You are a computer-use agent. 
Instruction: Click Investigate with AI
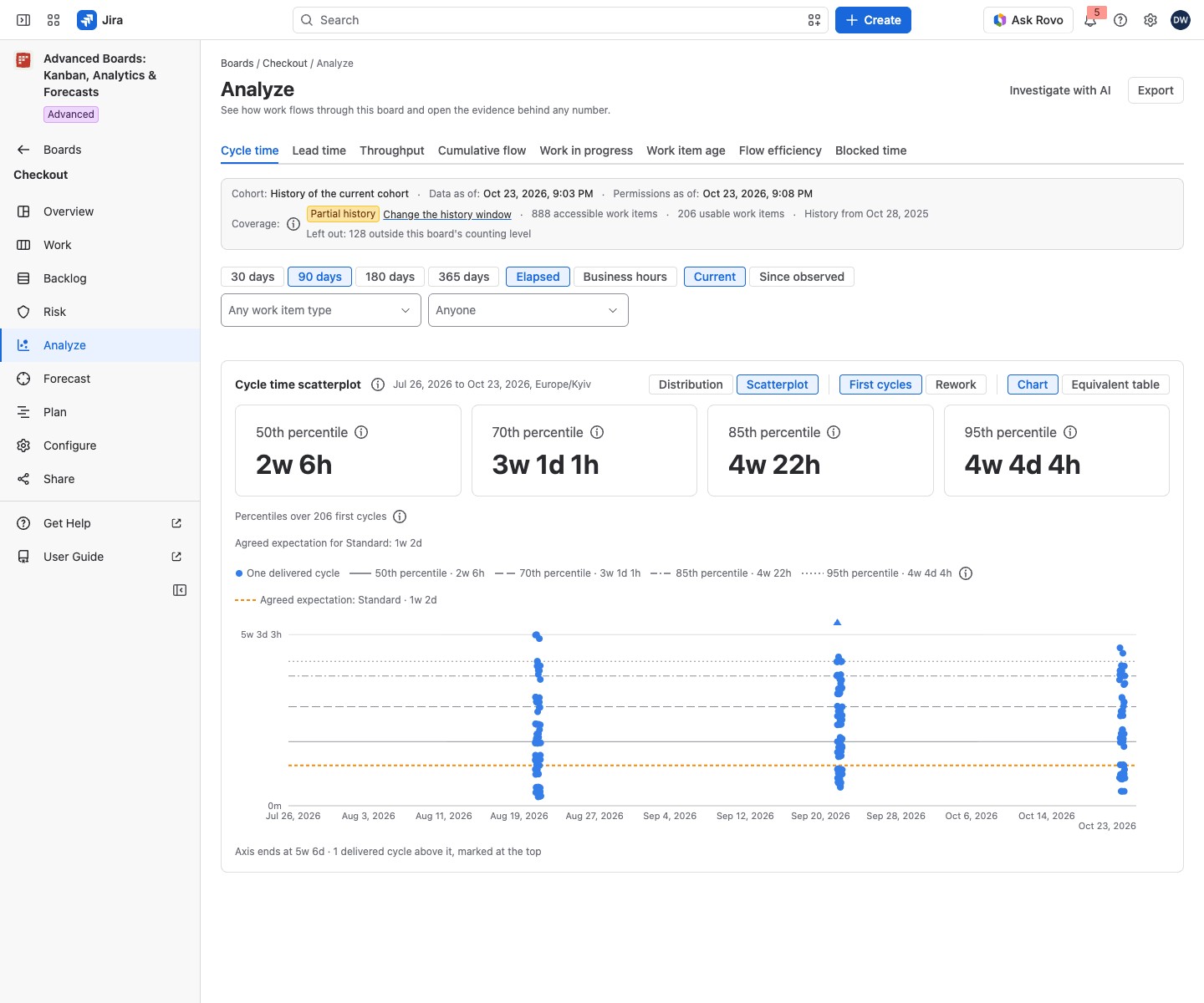[1060, 90]
